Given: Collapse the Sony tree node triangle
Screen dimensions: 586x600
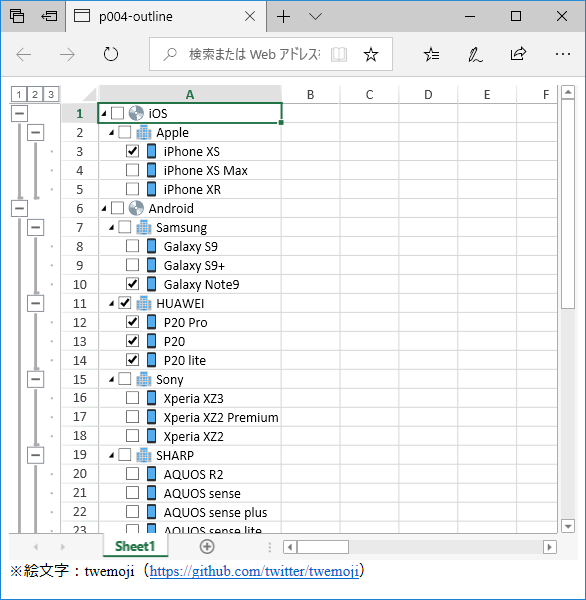Looking at the screenshot, I should 111,380.
